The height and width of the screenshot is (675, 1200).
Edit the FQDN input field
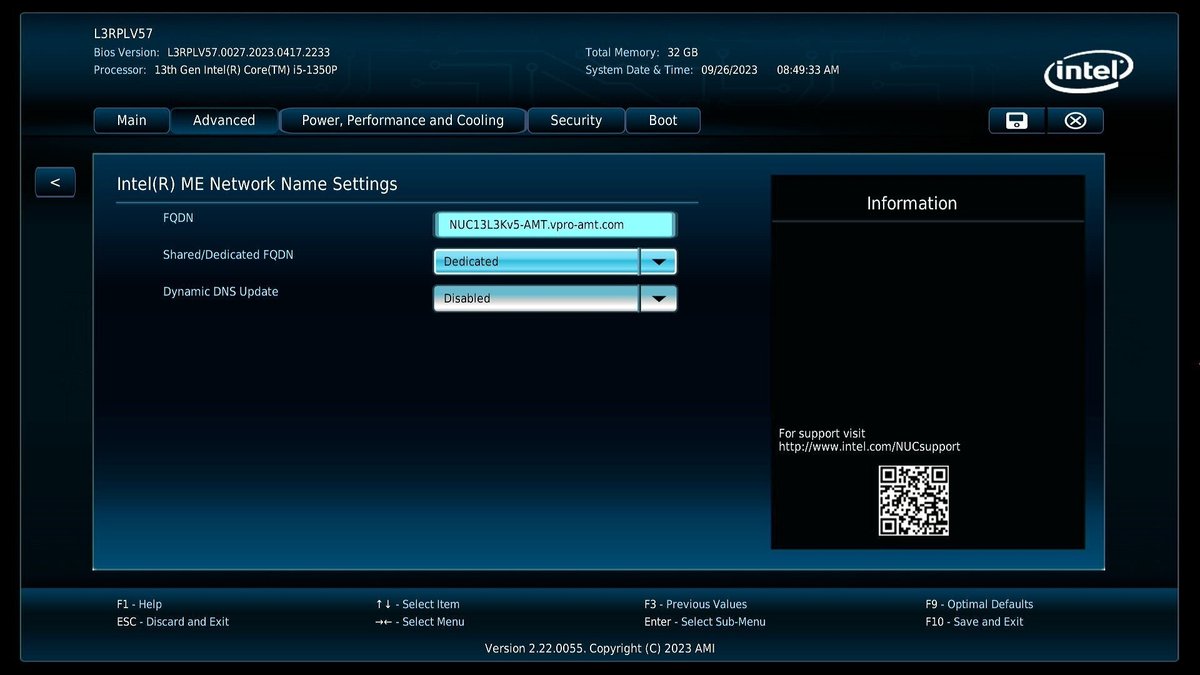pos(555,224)
